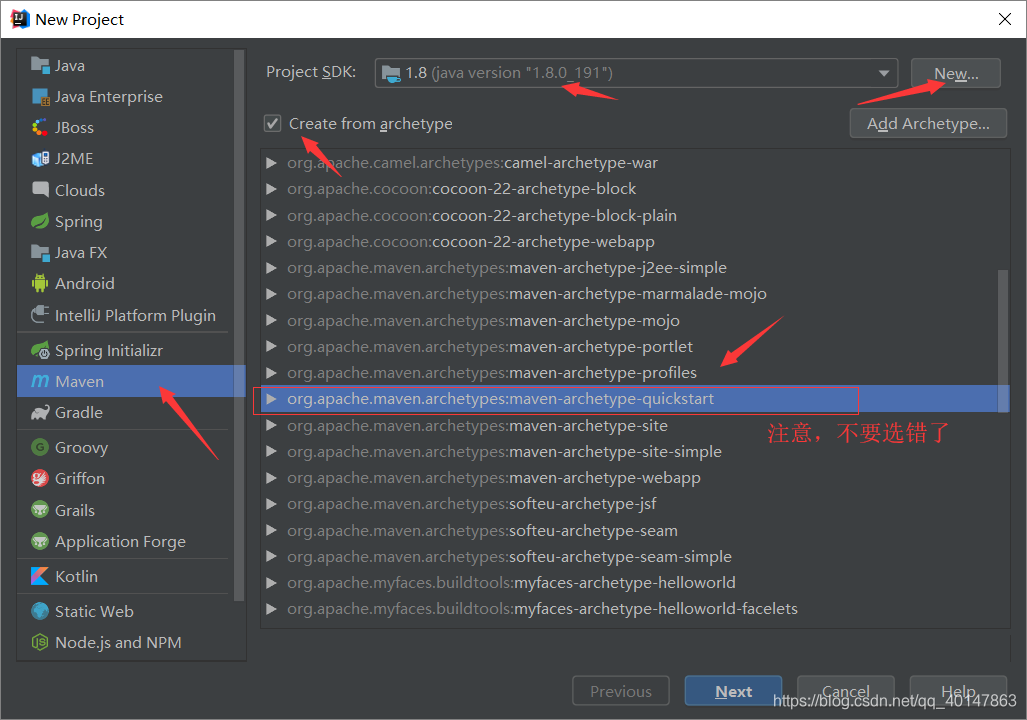The width and height of the screenshot is (1027, 720).
Task: Click the Spring Initializr icon
Action: point(40,351)
